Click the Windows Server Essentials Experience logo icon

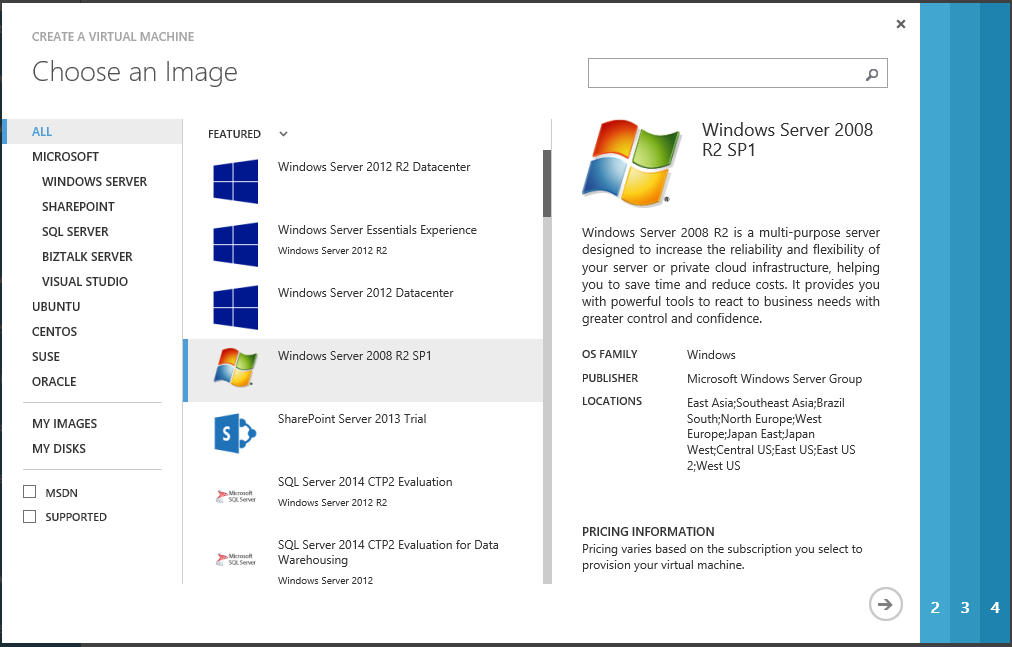point(236,245)
